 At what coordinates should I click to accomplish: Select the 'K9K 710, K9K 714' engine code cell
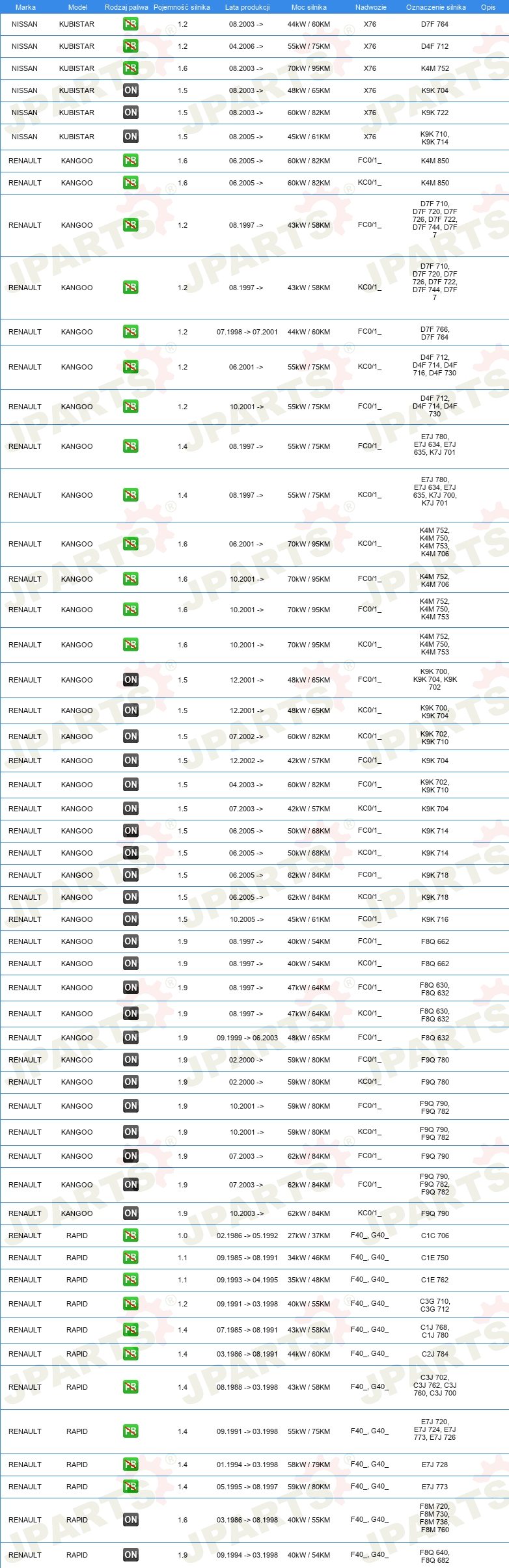pos(435,138)
